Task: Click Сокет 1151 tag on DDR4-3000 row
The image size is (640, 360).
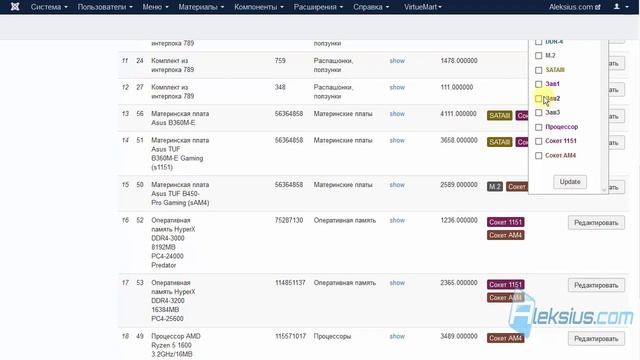Action: coord(505,222)
